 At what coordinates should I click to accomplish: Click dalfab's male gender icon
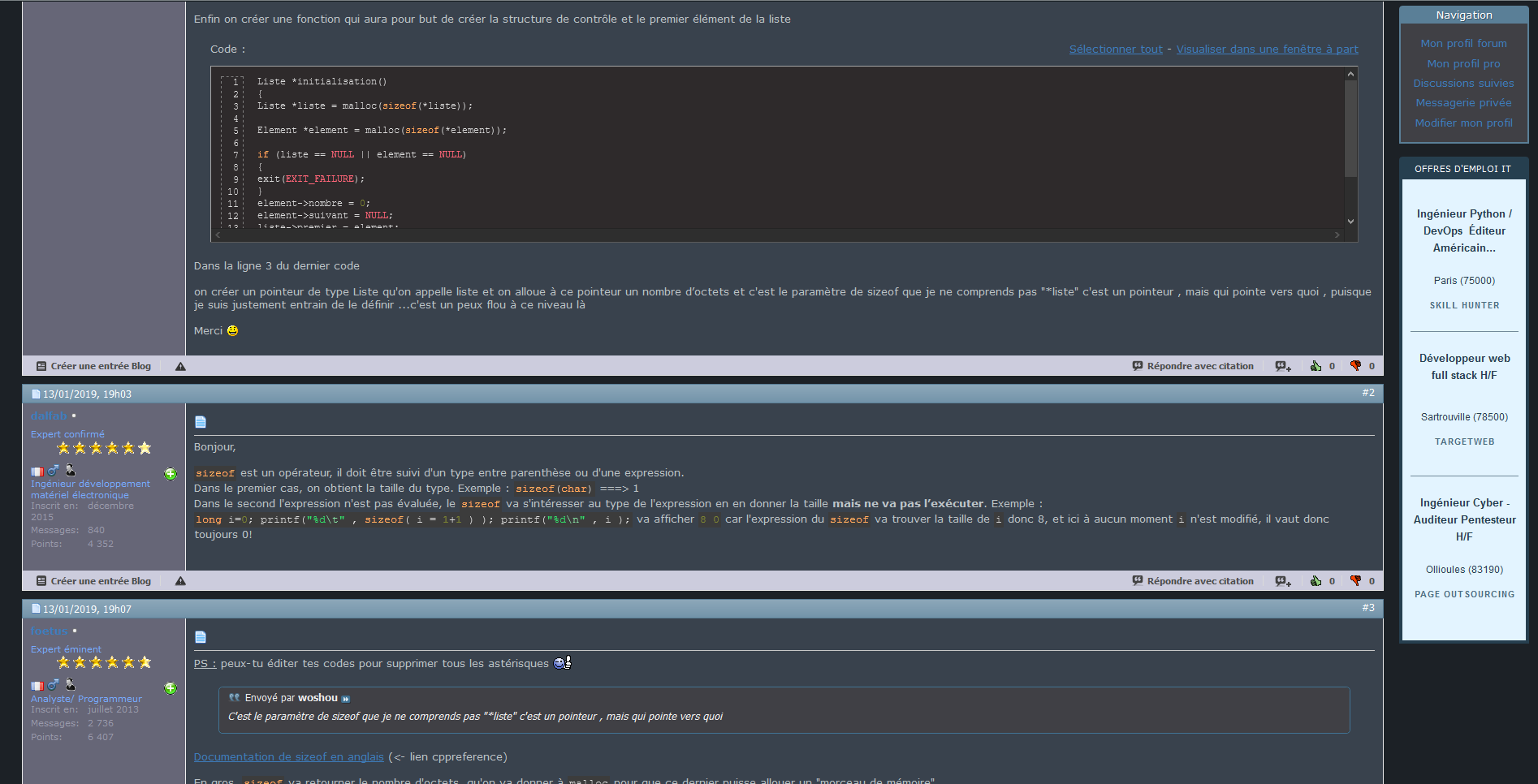click(54, 470)
